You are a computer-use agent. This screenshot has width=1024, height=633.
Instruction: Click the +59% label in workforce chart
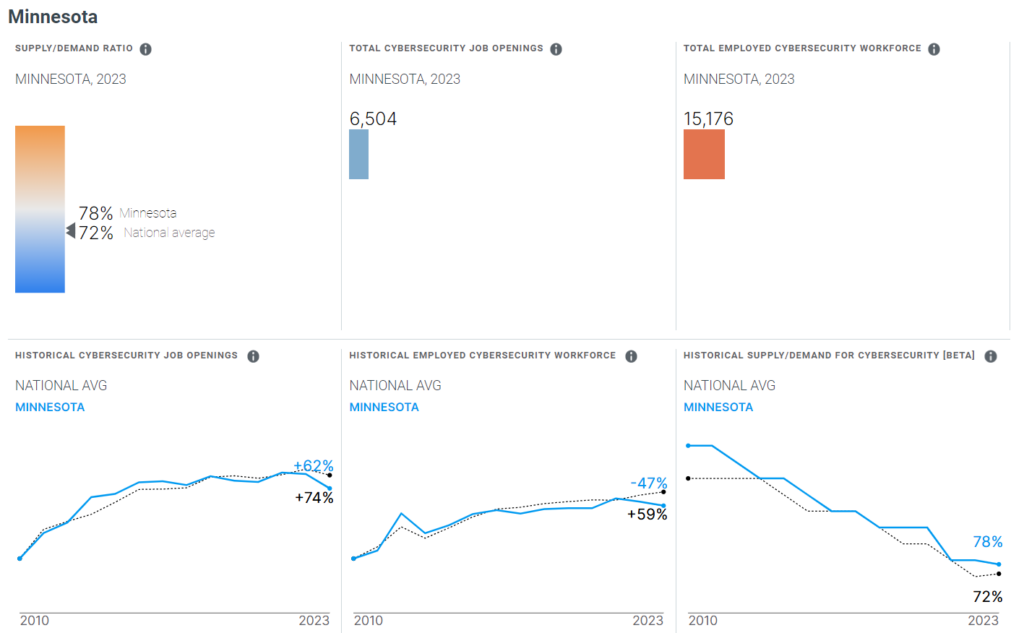tap(647, 514)
